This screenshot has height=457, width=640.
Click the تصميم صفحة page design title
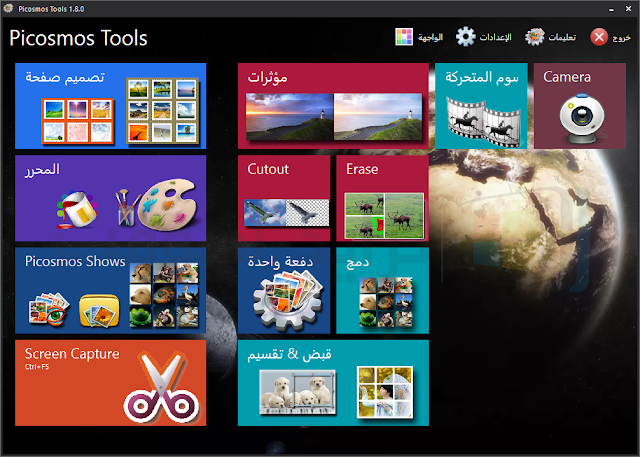click(x=65, y=78)
